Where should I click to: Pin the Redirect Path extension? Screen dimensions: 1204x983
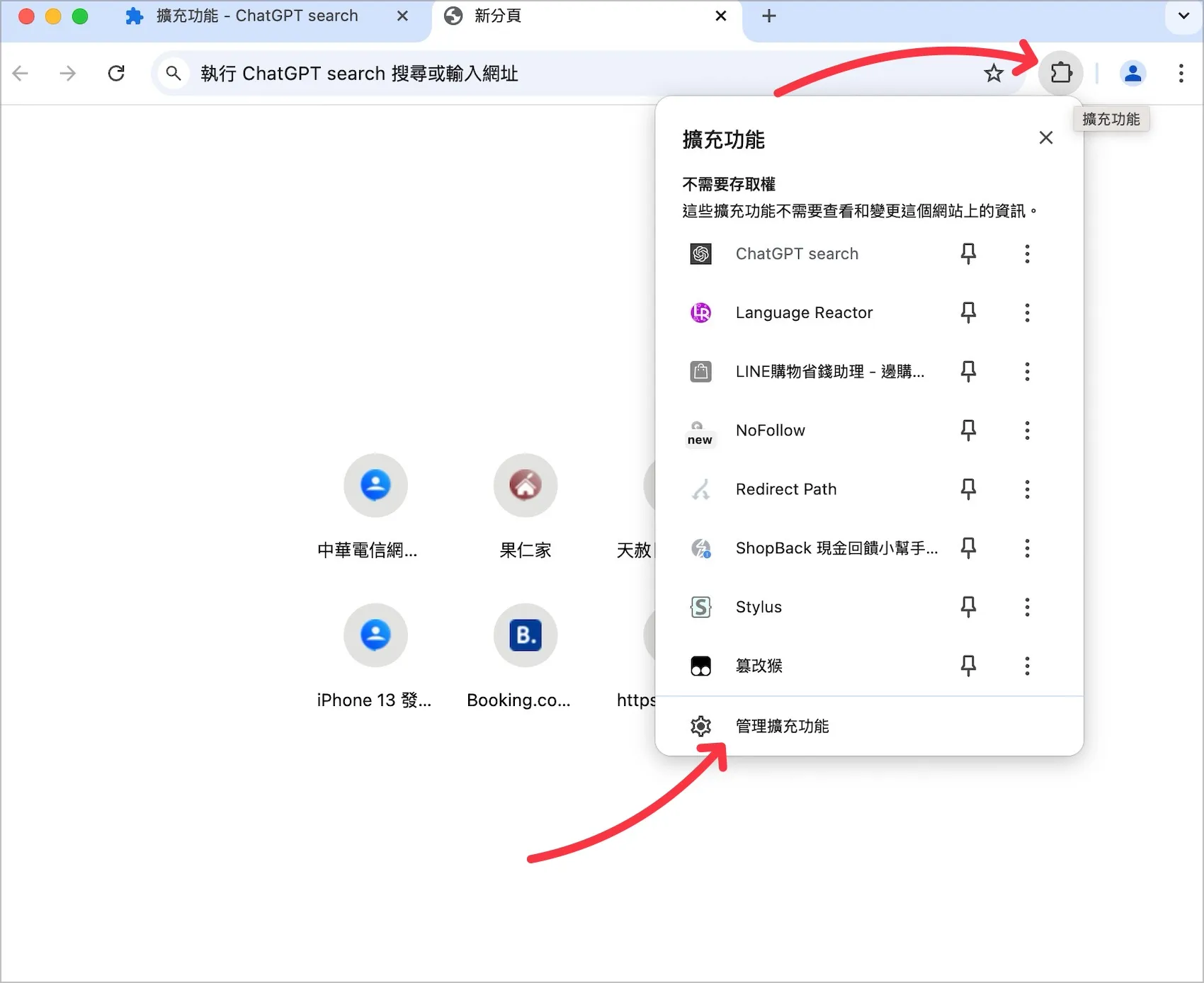point(968,489)
